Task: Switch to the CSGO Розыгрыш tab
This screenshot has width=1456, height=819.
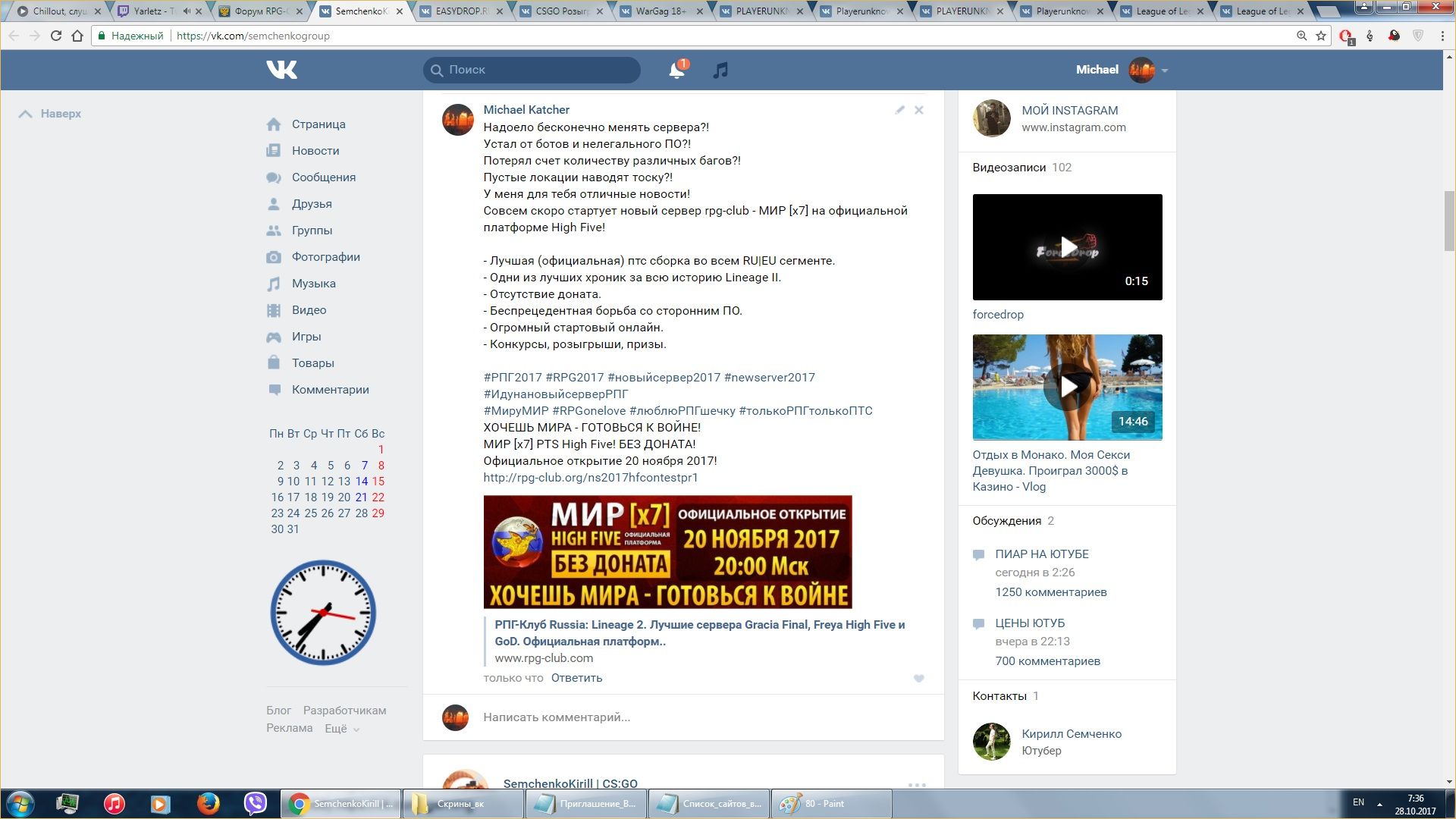Action: 561,11
